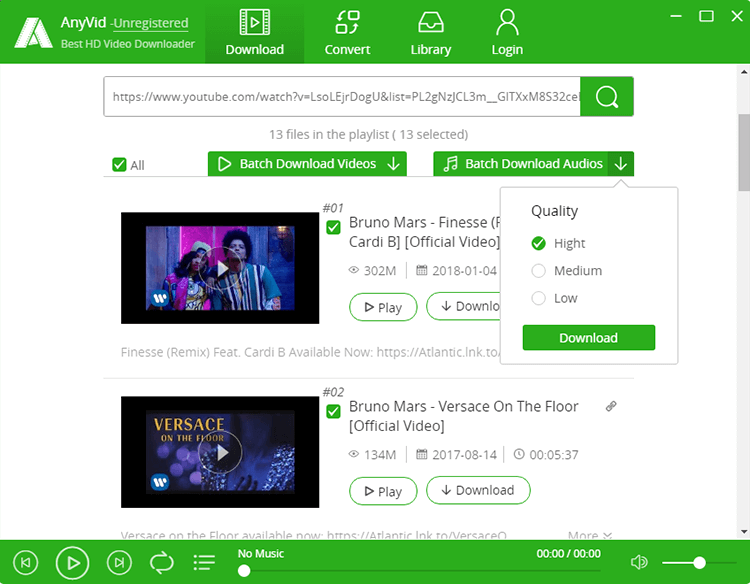The image size is (750, 584).
Task: Select the Medium quality radio option
Action: (x=539, y=271)
